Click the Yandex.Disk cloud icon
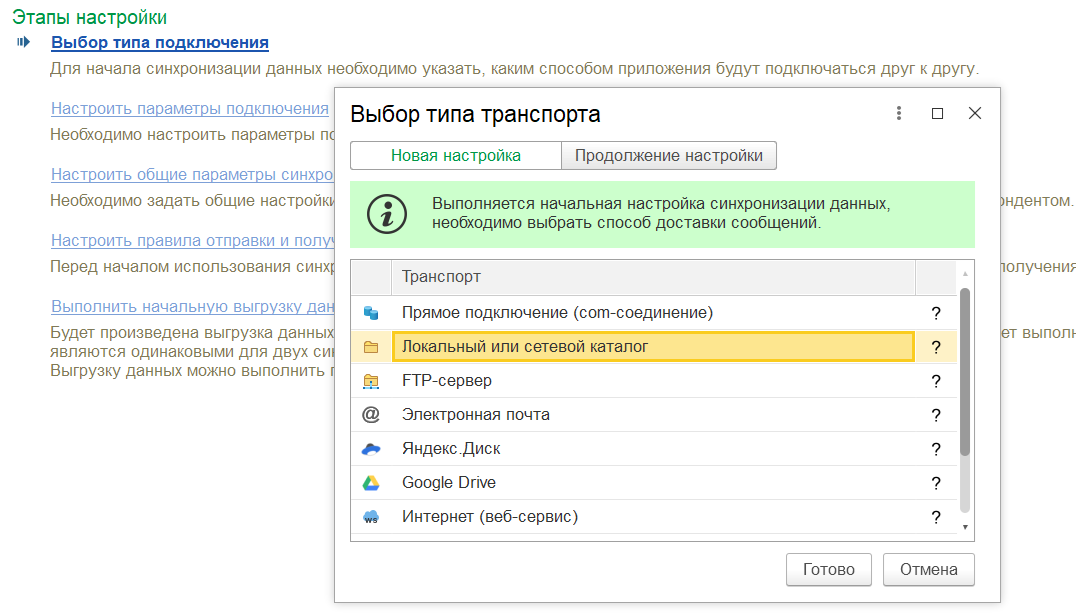Viewport: 1076px width, 616px height. click(x=371, y=449)
